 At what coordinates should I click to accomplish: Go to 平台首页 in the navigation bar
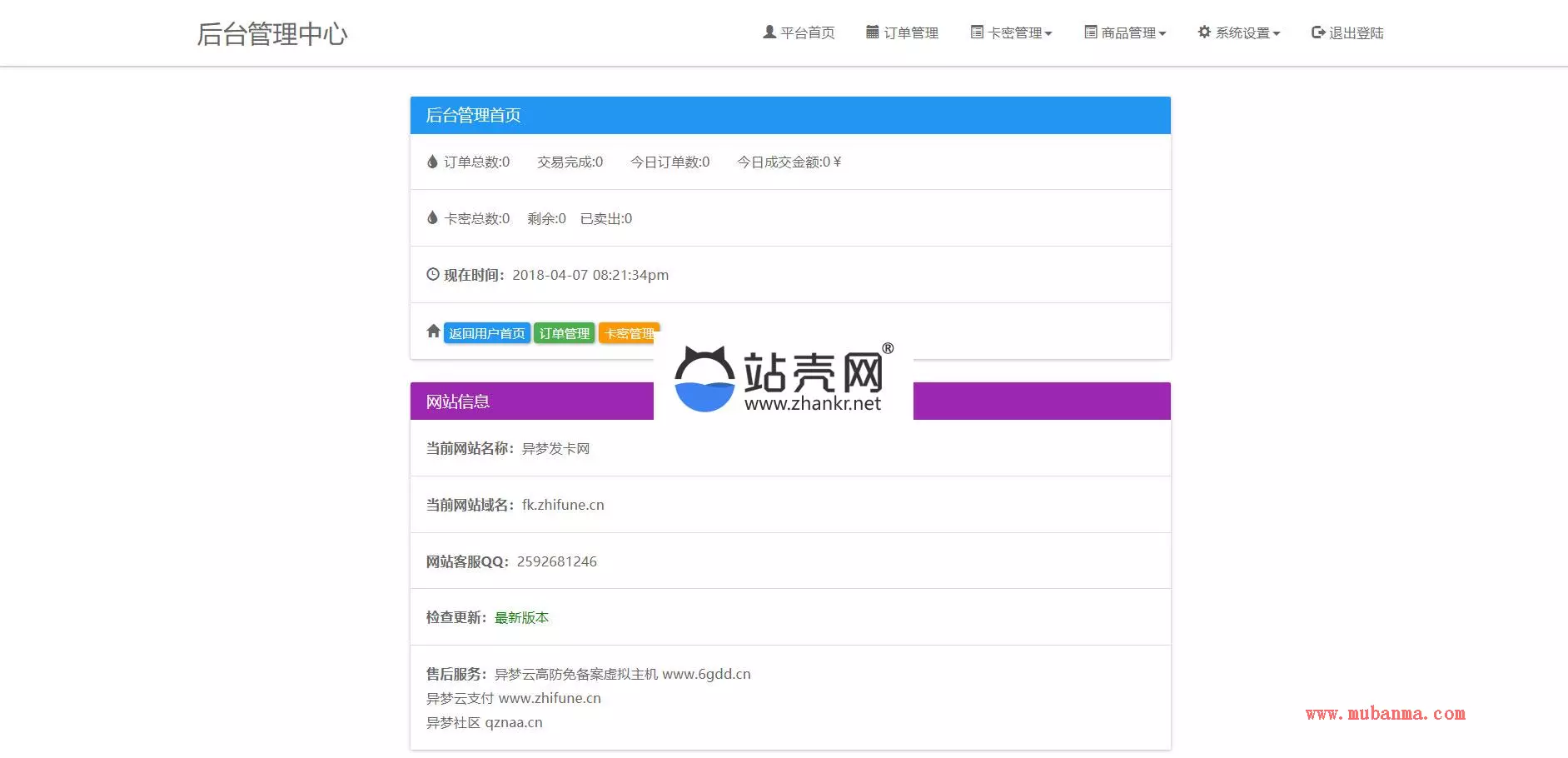[807, 33]
